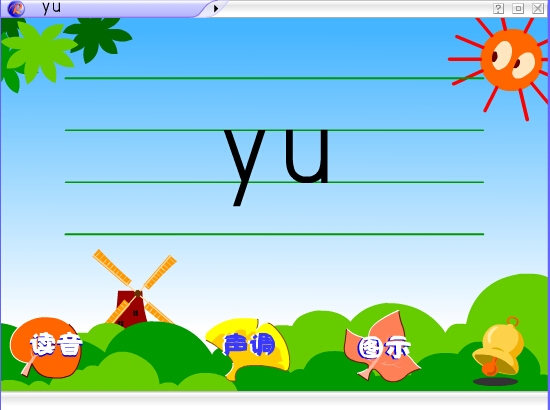Image resolution: width=550 pixels, height=410 pixels.
Task: Click the 读音 orange leaf button
Action: click(x=46, y=347)
